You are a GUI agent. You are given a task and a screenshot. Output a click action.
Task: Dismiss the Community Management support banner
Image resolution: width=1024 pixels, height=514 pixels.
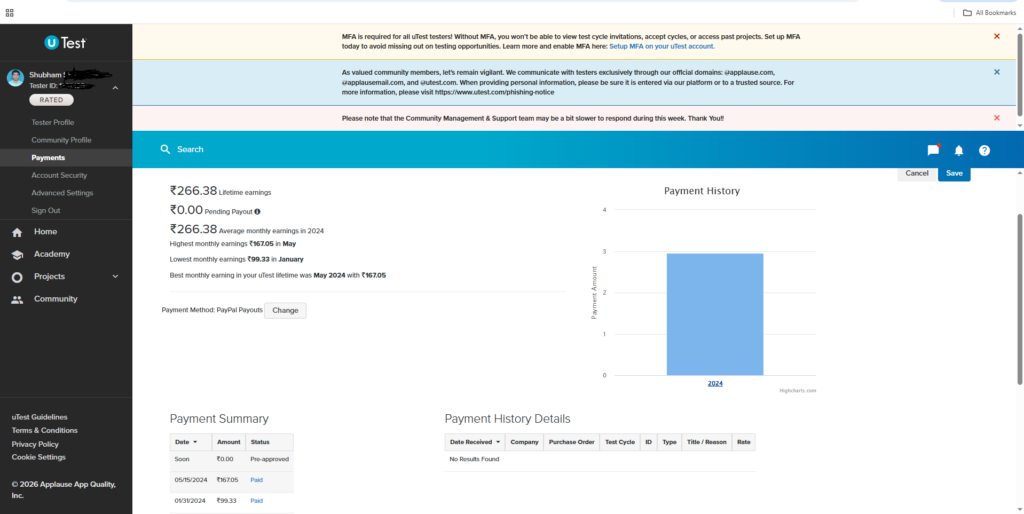pyautogui.click(x=996, y=117)
